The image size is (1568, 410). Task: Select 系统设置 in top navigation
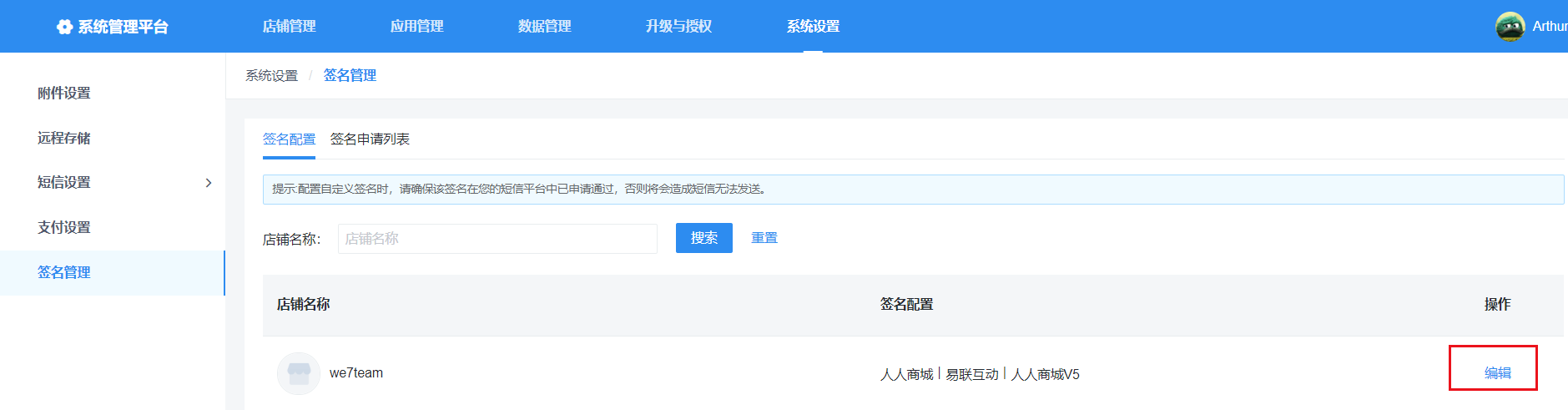point(813,26)
